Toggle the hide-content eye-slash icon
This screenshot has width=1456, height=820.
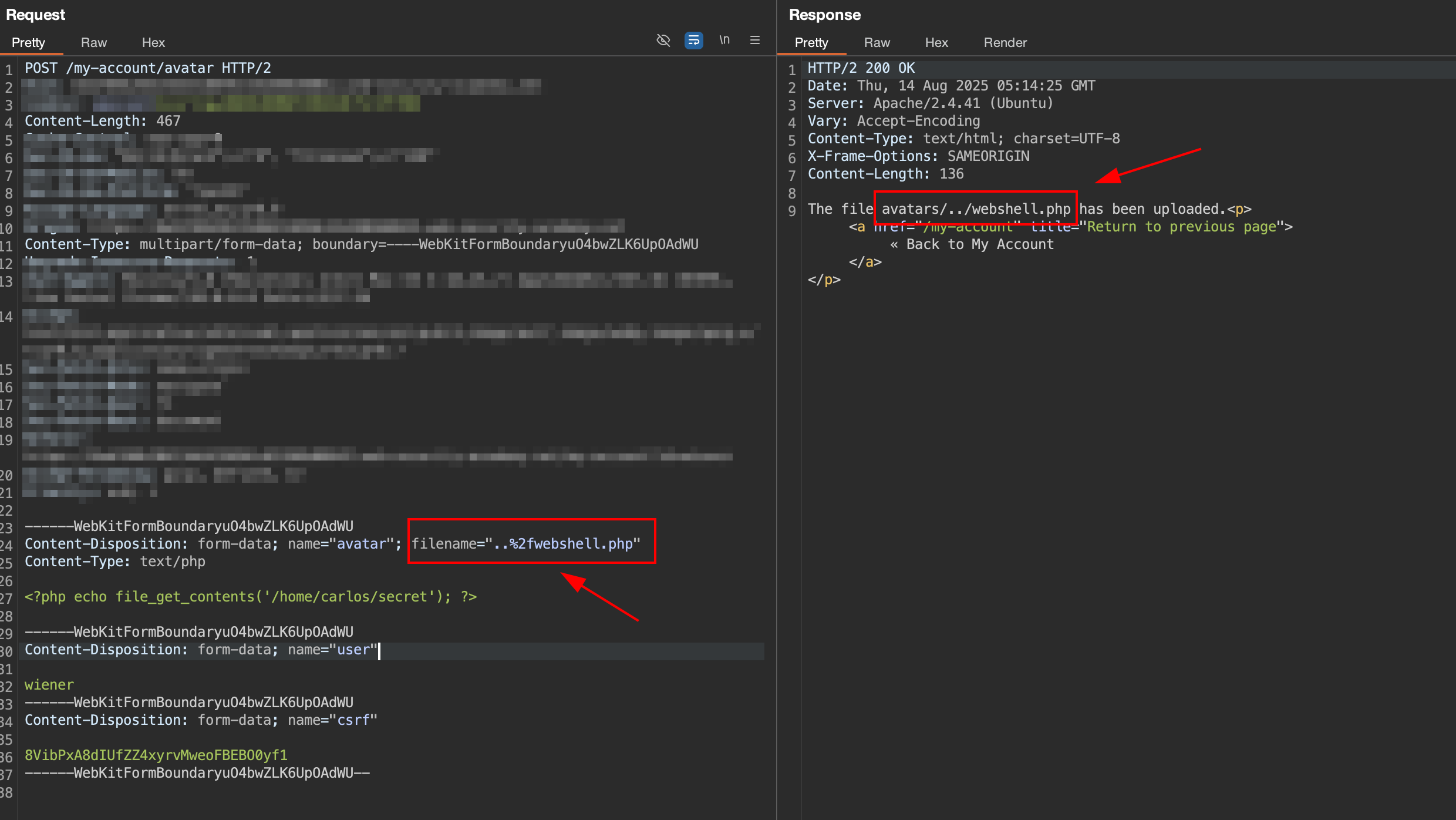[x=663, y=41]
